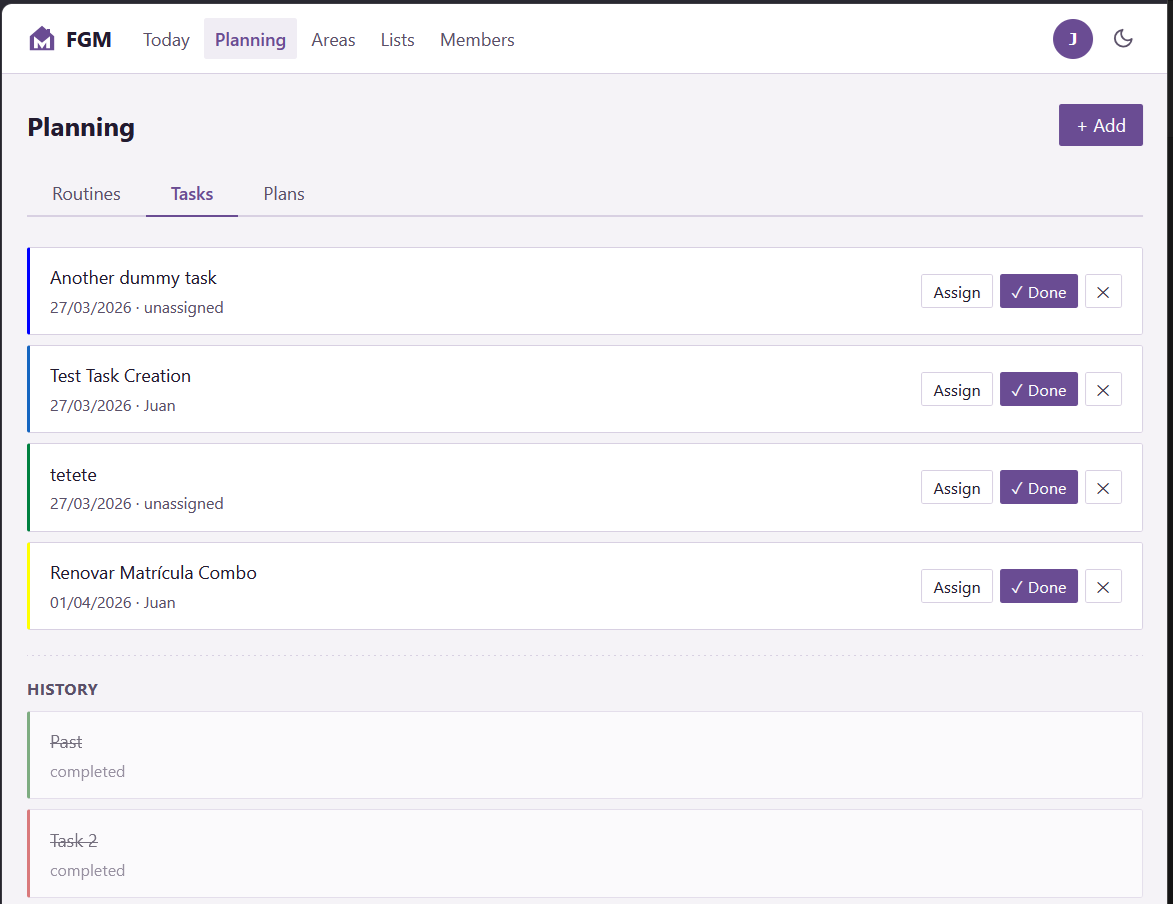Delete 'Another dummy task' with its X icon
This screenshot has height=904, width=1173.
point(1103,292)
